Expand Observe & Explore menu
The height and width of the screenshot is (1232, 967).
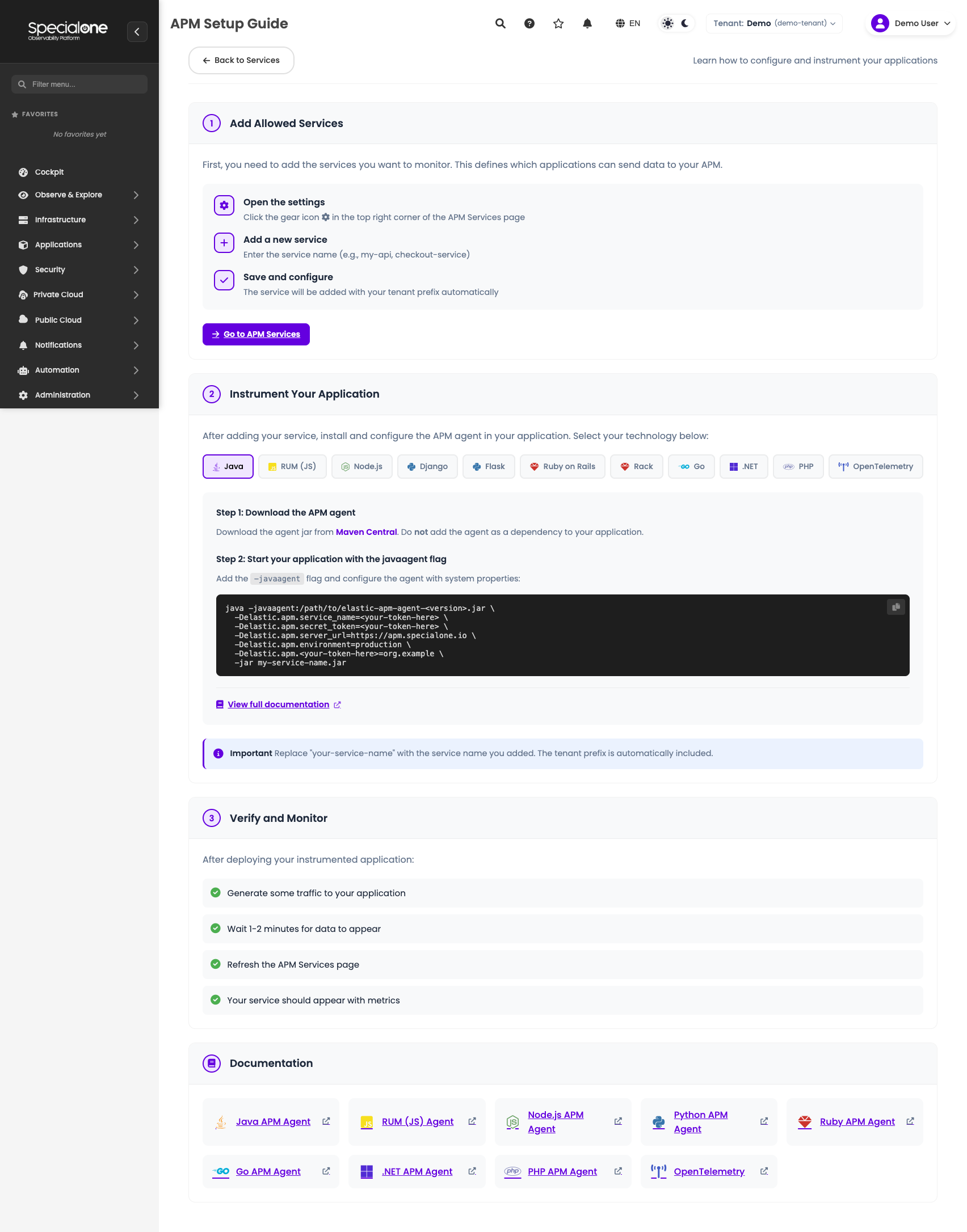[79, 195]
